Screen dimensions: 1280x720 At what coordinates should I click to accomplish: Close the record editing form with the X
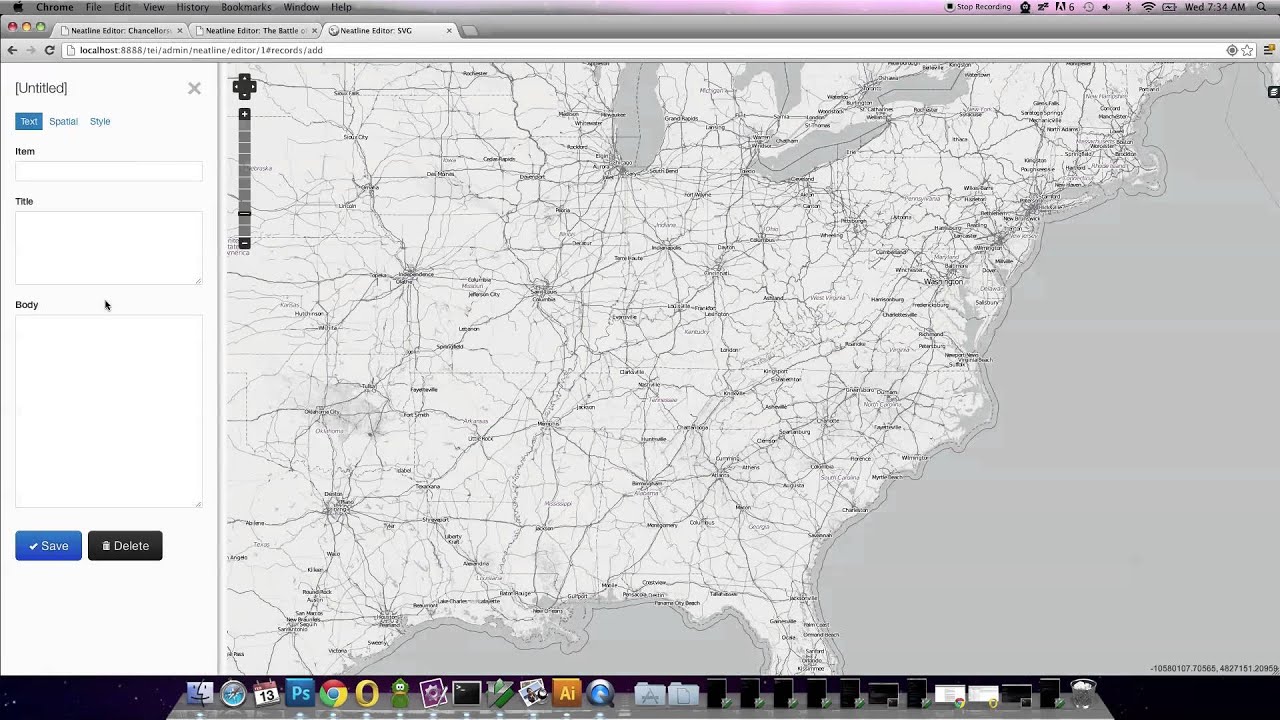click(x=194, y=88)
